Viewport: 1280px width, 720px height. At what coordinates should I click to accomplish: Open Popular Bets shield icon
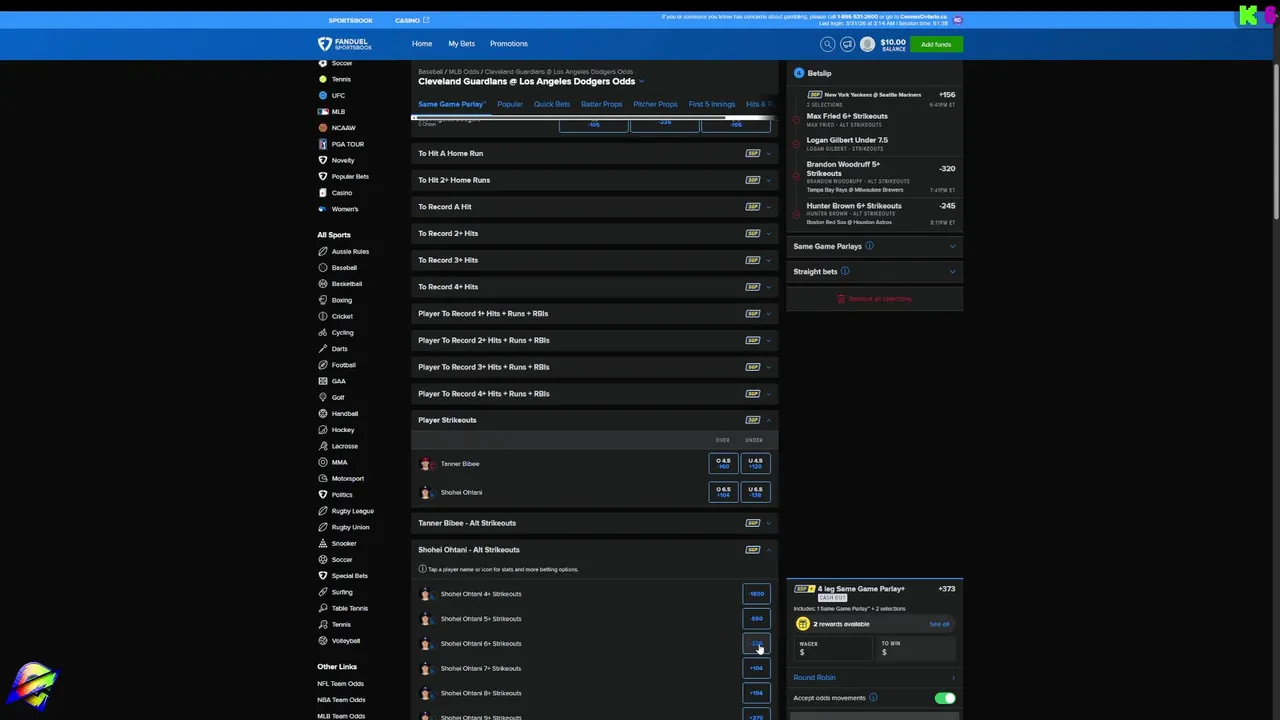323,176
